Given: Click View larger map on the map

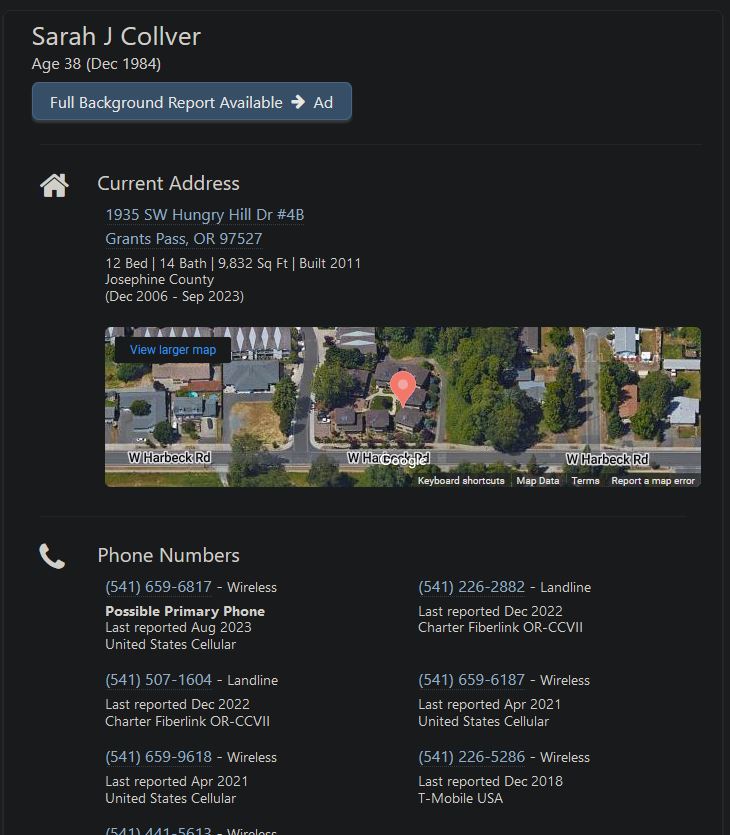Looking at the screenshot, I should point(173,350).
